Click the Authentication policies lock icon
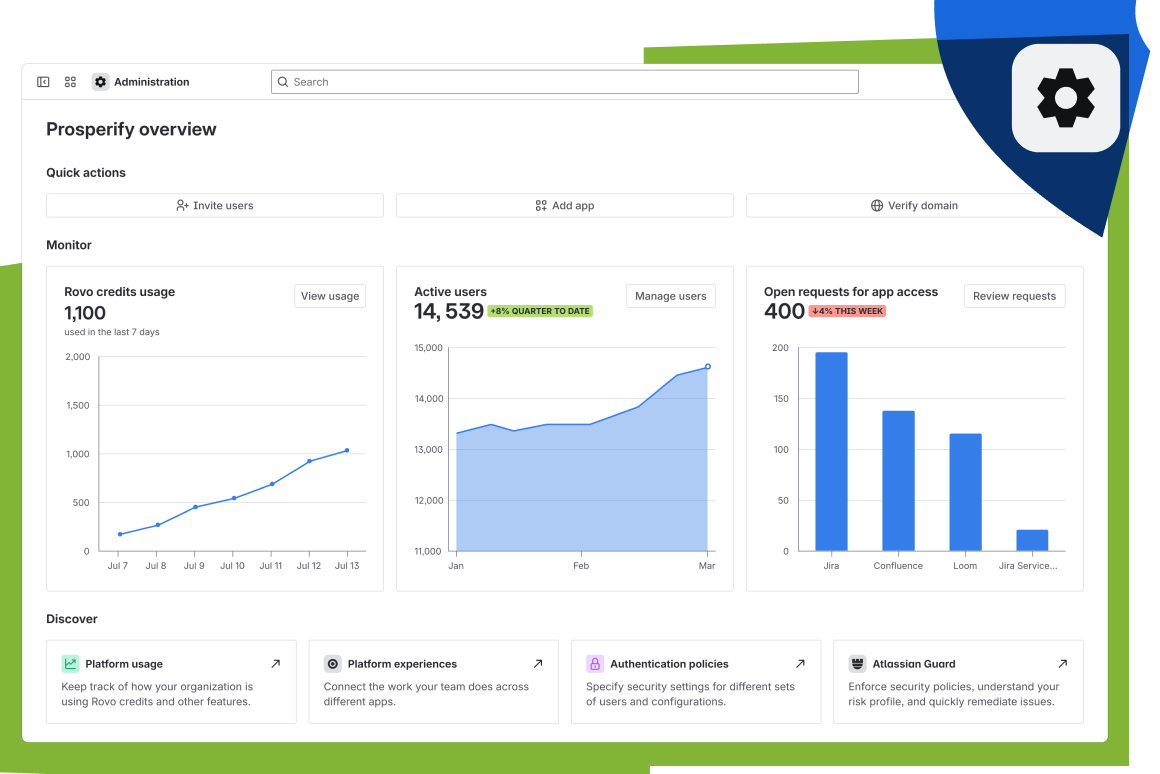This screenshot has height=774, width=1160. click(595, 664)
